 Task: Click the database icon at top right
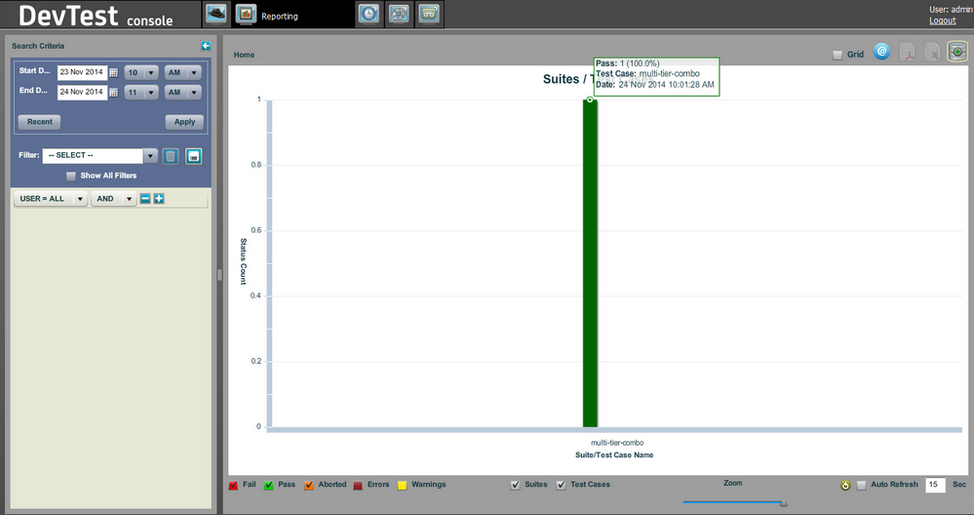(x=957, y=52)
